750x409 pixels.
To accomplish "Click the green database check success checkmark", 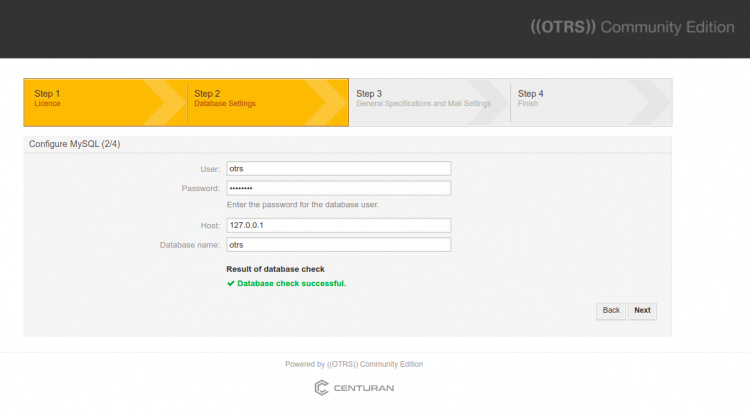I will tap(231, 283).
